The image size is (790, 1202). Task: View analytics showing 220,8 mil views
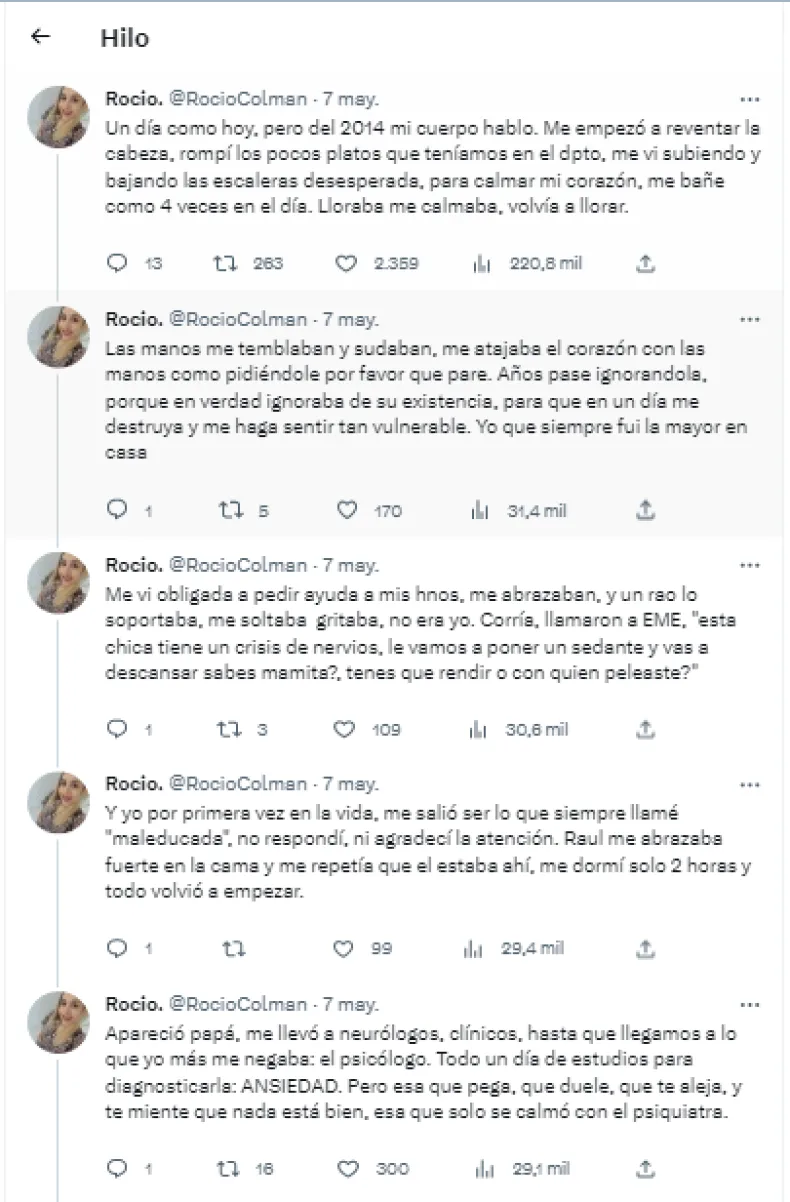[x=480, y=263]
